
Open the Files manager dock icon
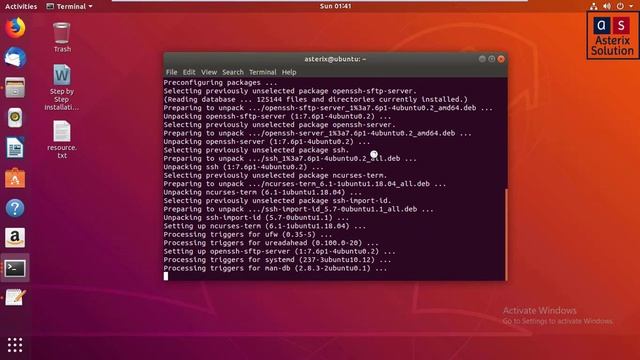(x=15, y=87)
